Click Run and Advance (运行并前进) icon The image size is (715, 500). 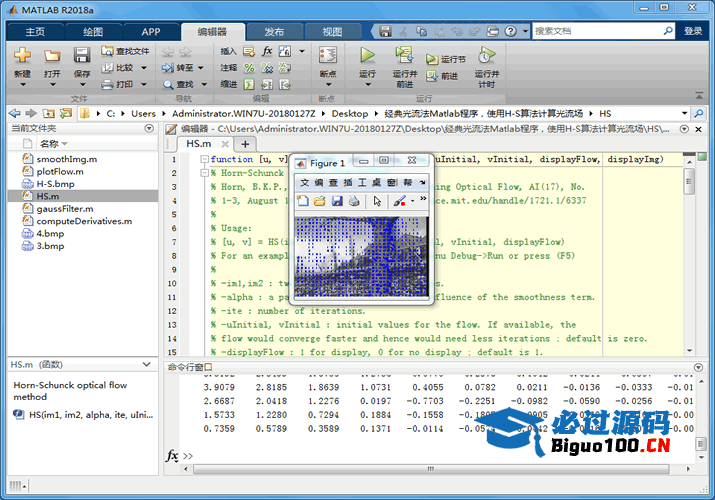point(404,55)
